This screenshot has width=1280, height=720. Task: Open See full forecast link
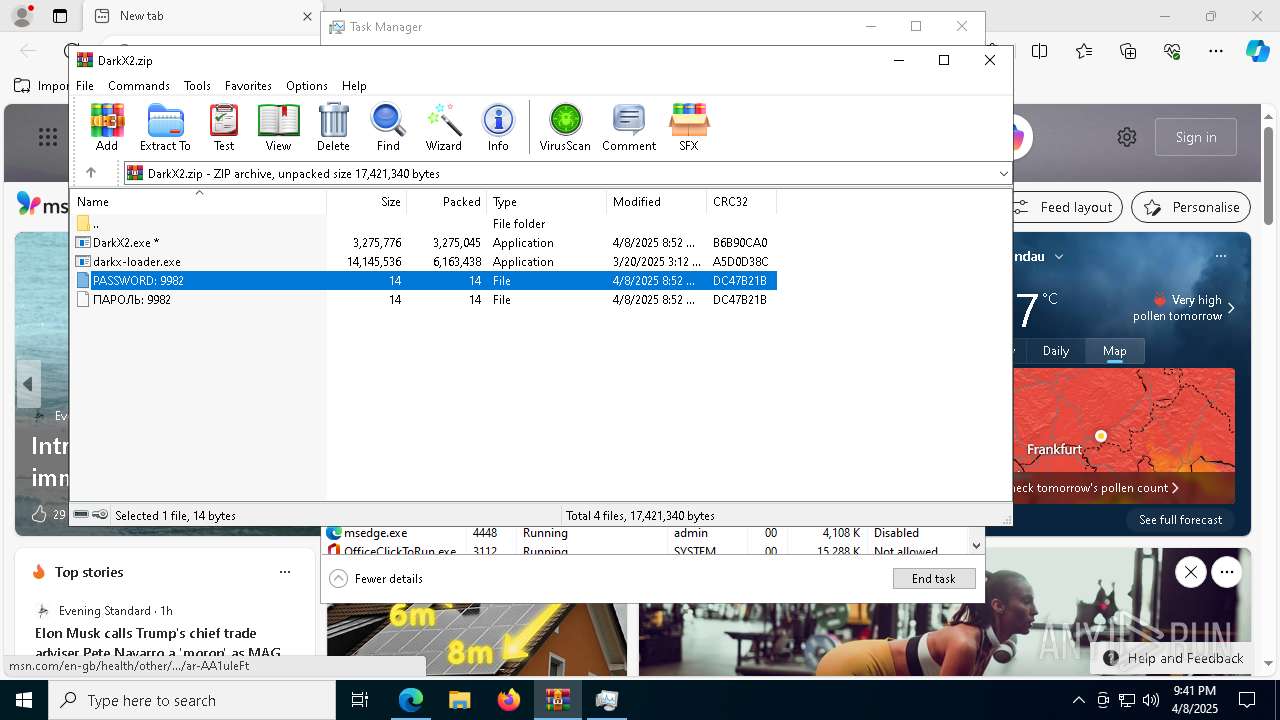pyautogui.click(x=1181, y=520)
